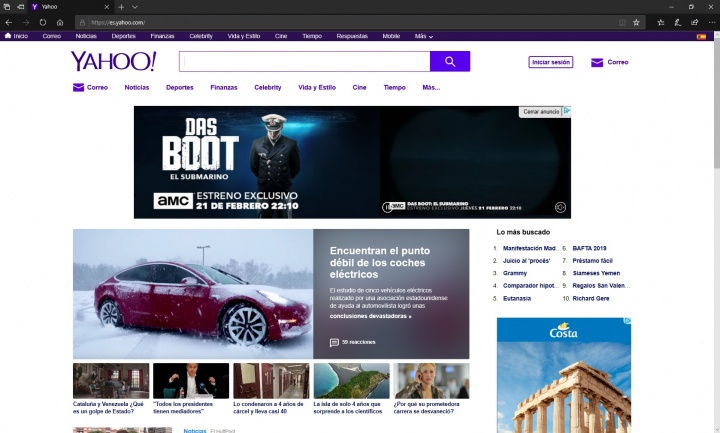The image size is (720, 433).
Task: Click the red Tesla in snow image
Action: (x=193, y=294)
